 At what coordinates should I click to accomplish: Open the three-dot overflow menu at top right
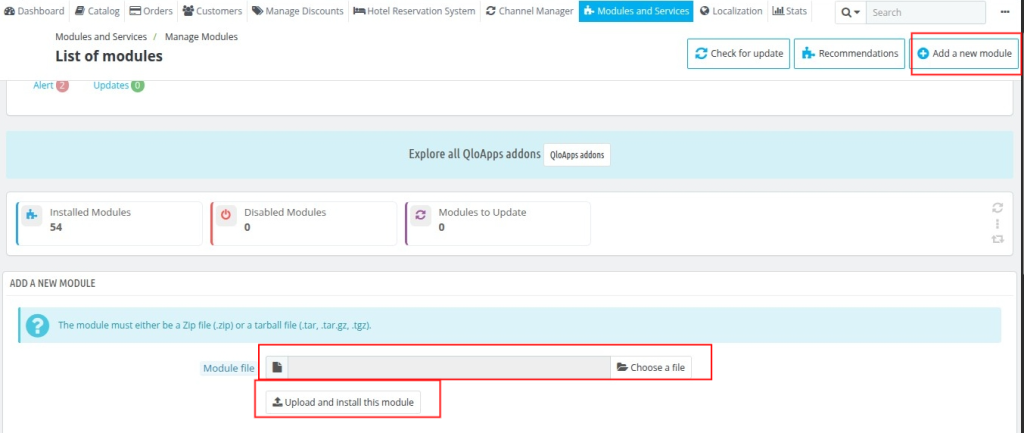pos(1004,12)
